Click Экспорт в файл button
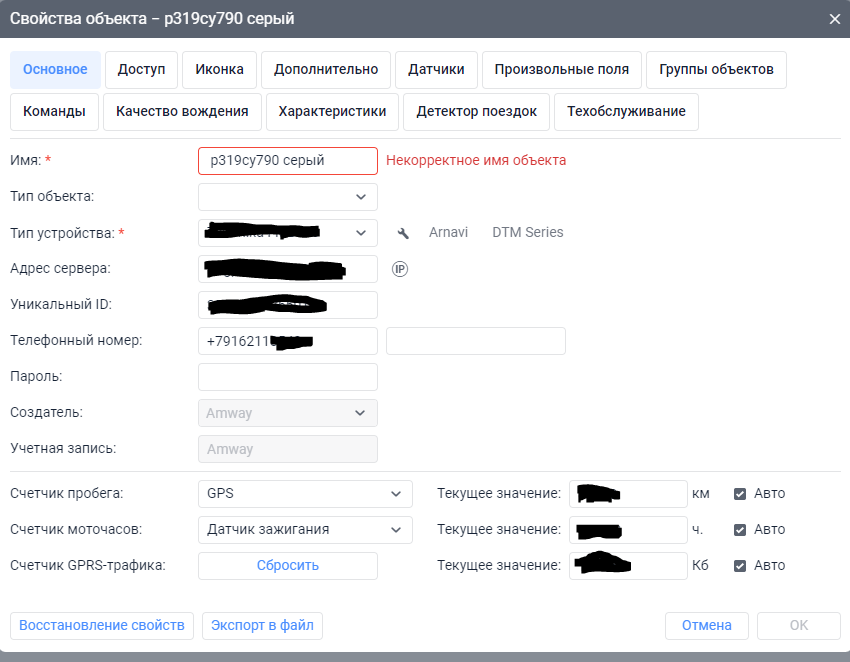The image size is (850, 662). coord(262,626)
